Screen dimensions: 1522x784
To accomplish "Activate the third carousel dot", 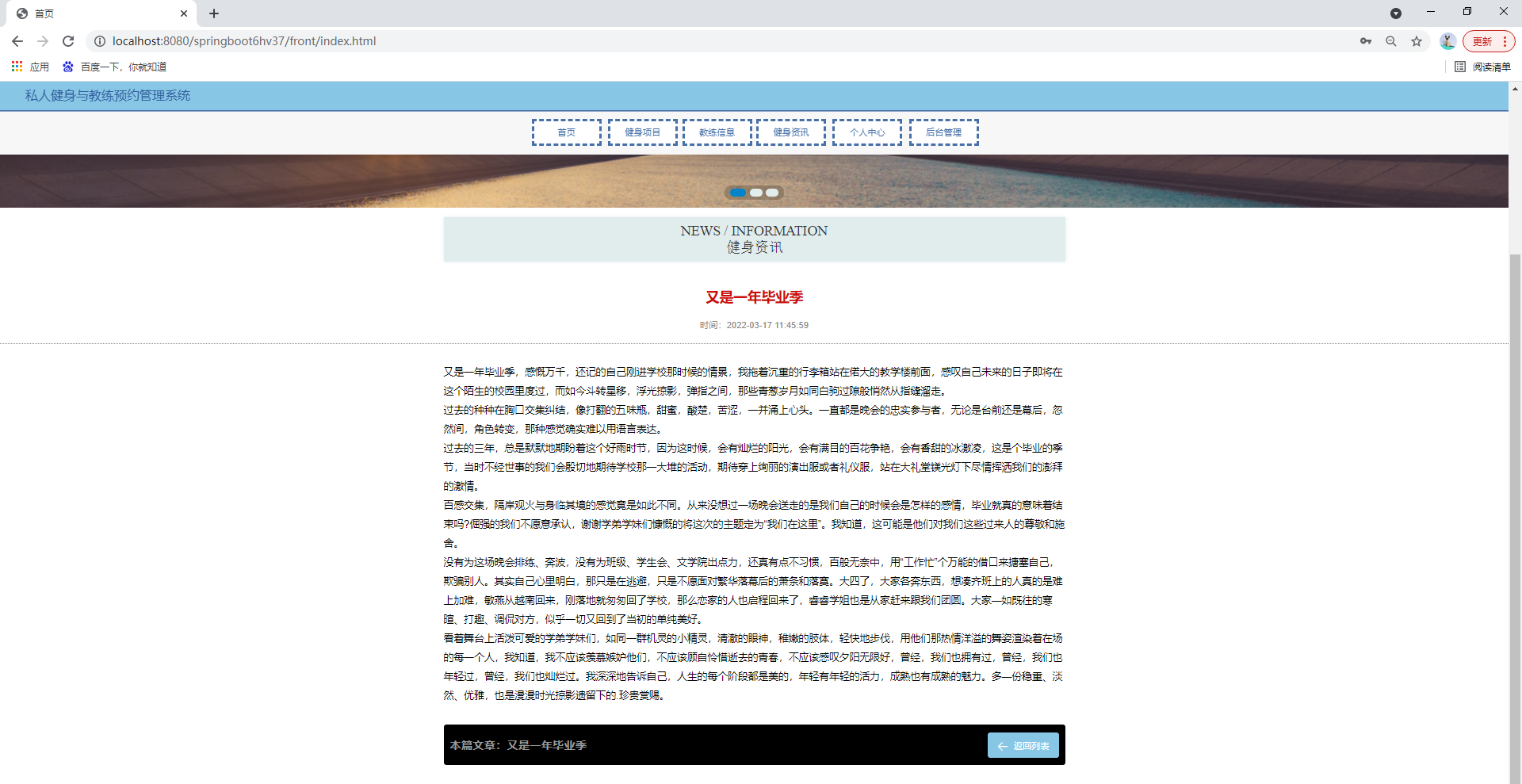I will click(x=773, y=193).
